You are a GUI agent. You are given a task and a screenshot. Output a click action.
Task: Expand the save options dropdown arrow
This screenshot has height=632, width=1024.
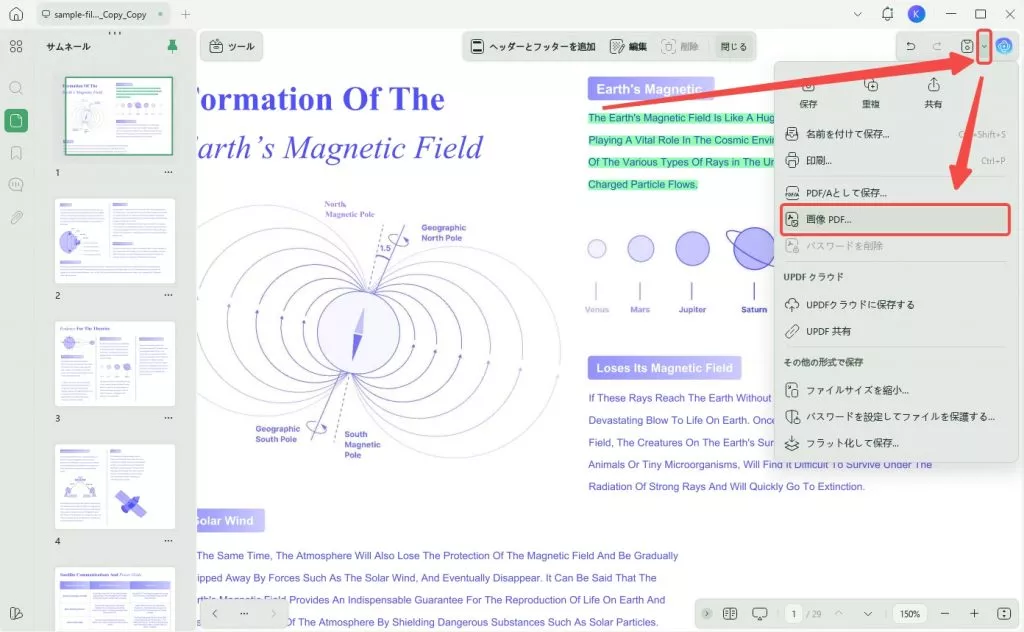click(x=984, y=46)
